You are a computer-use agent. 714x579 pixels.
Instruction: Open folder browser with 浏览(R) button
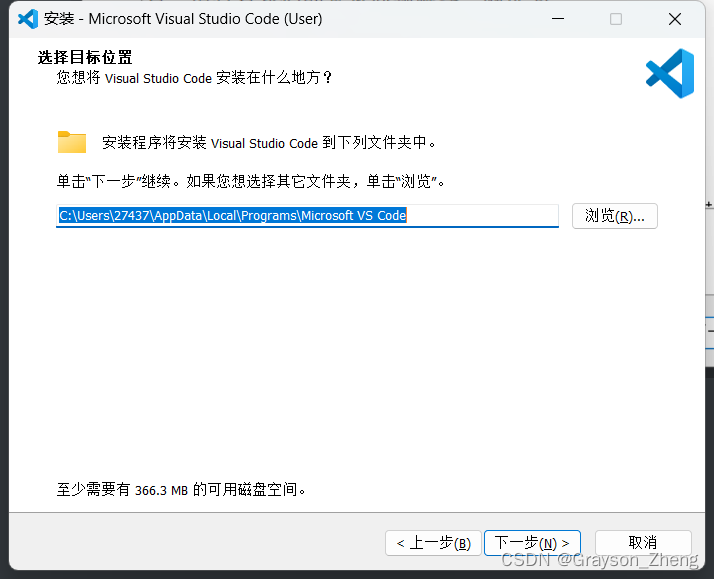click(x=614, y=216)
